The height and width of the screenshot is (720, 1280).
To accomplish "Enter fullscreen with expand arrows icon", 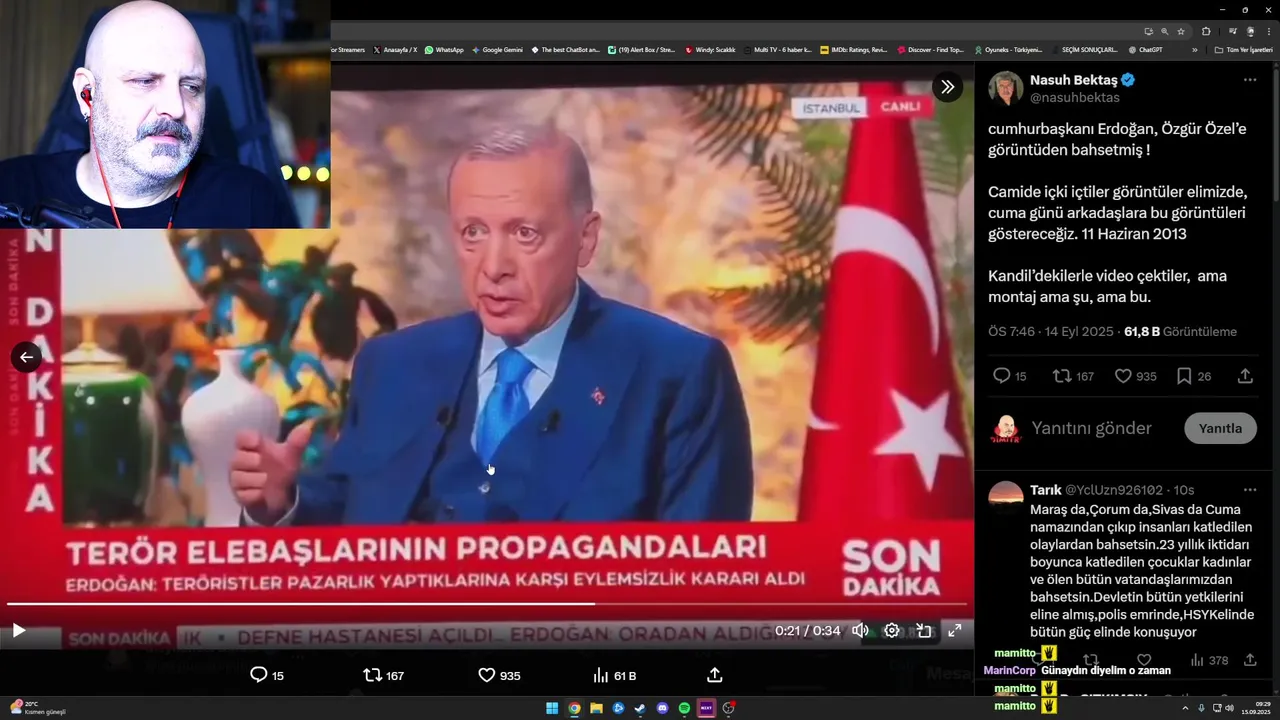I will (955, 631).
